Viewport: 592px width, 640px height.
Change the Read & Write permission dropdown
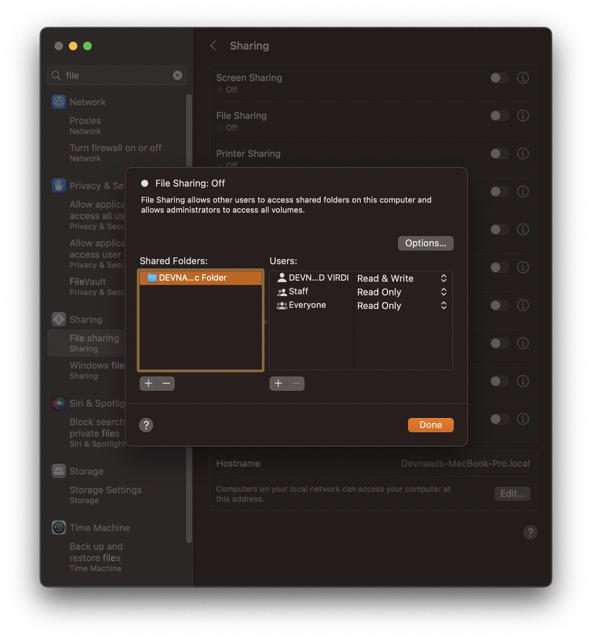pos(402,278)
